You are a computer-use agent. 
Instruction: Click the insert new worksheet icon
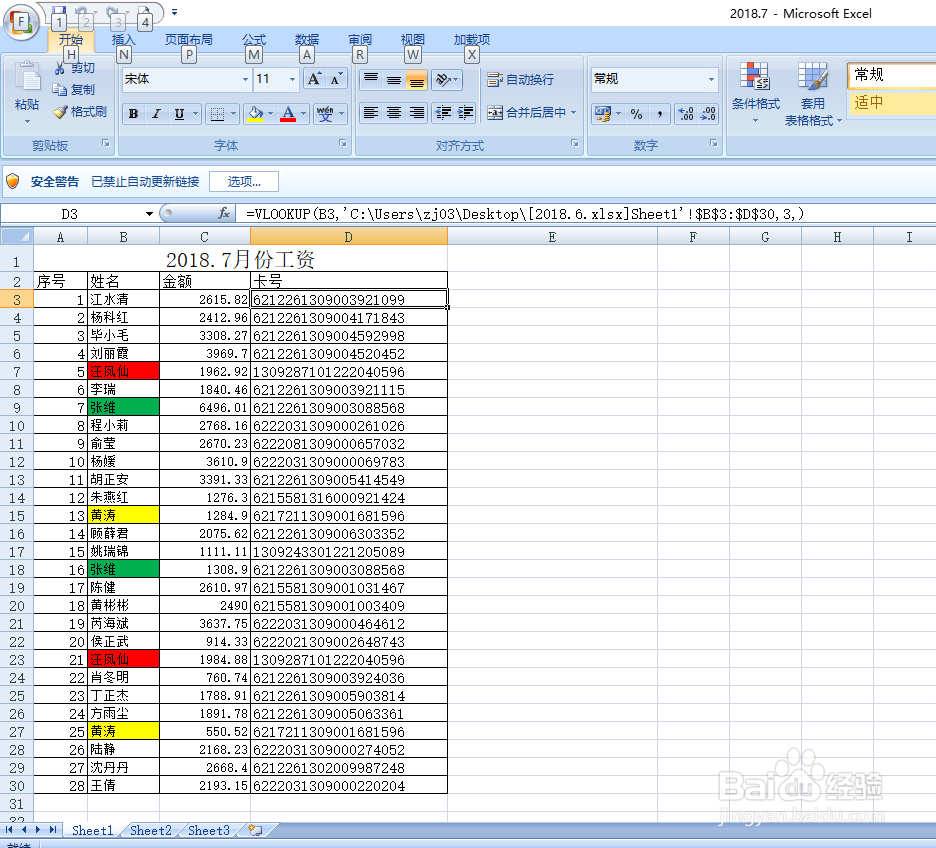click(255, 830)
